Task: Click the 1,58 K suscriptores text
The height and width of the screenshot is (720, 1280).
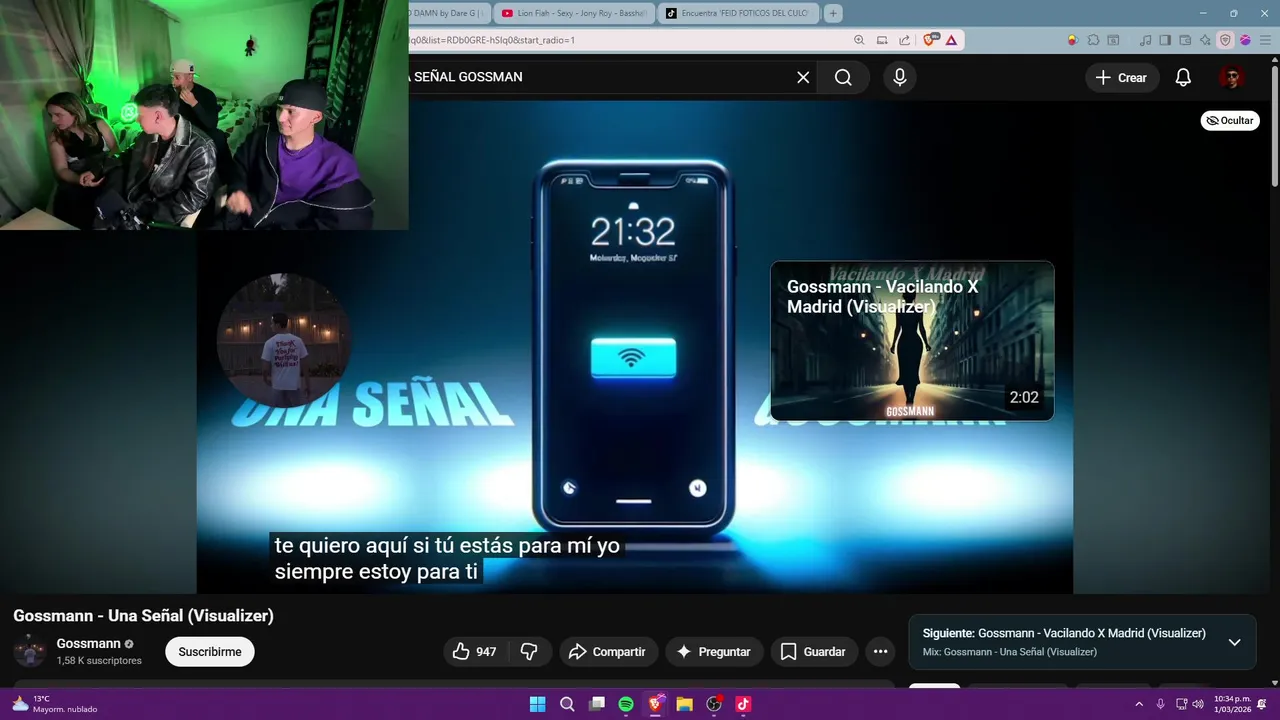Action: pyautogui.click(x=99, y=661)
